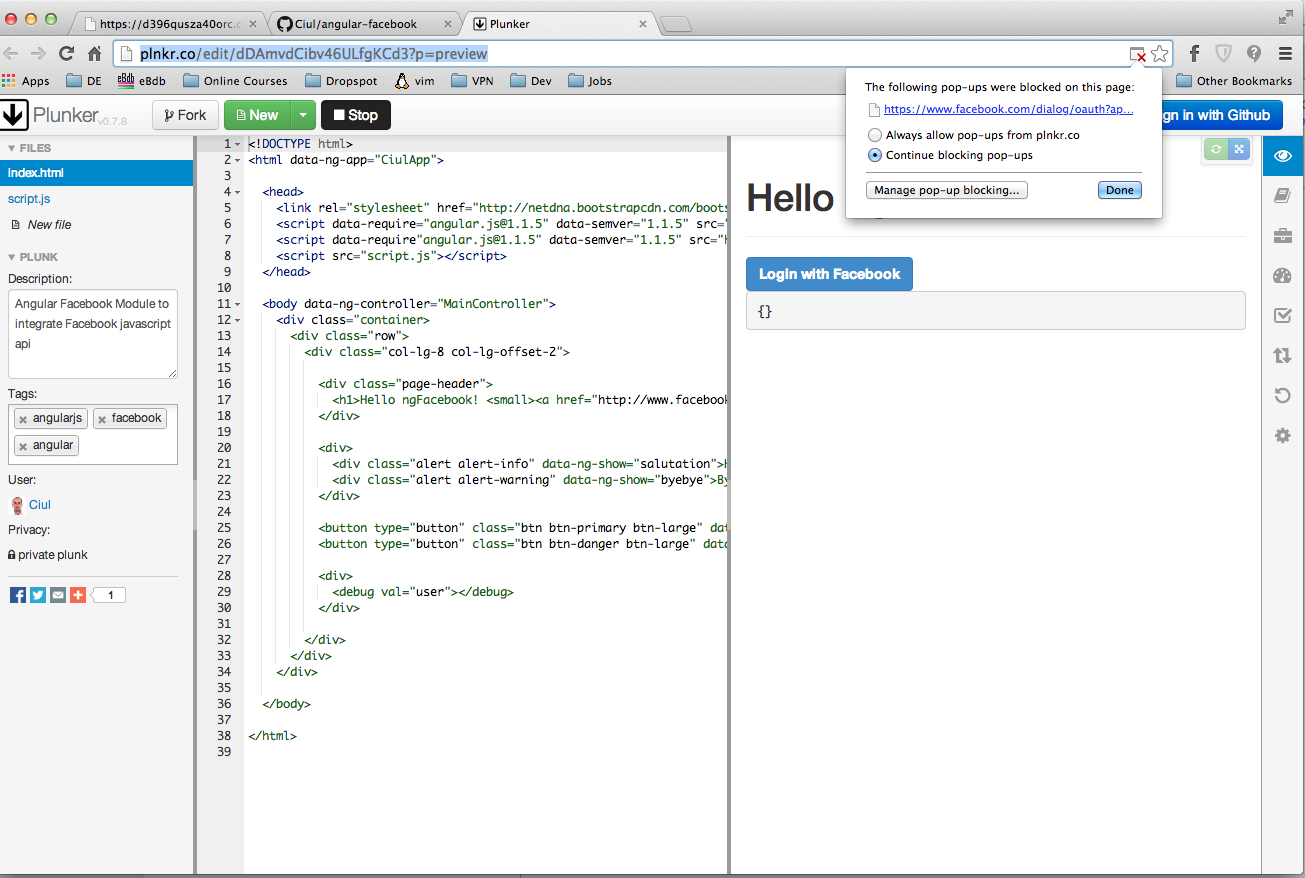Open the vim bookmark
Screen dimensions: 1305x878
(414, 81)
